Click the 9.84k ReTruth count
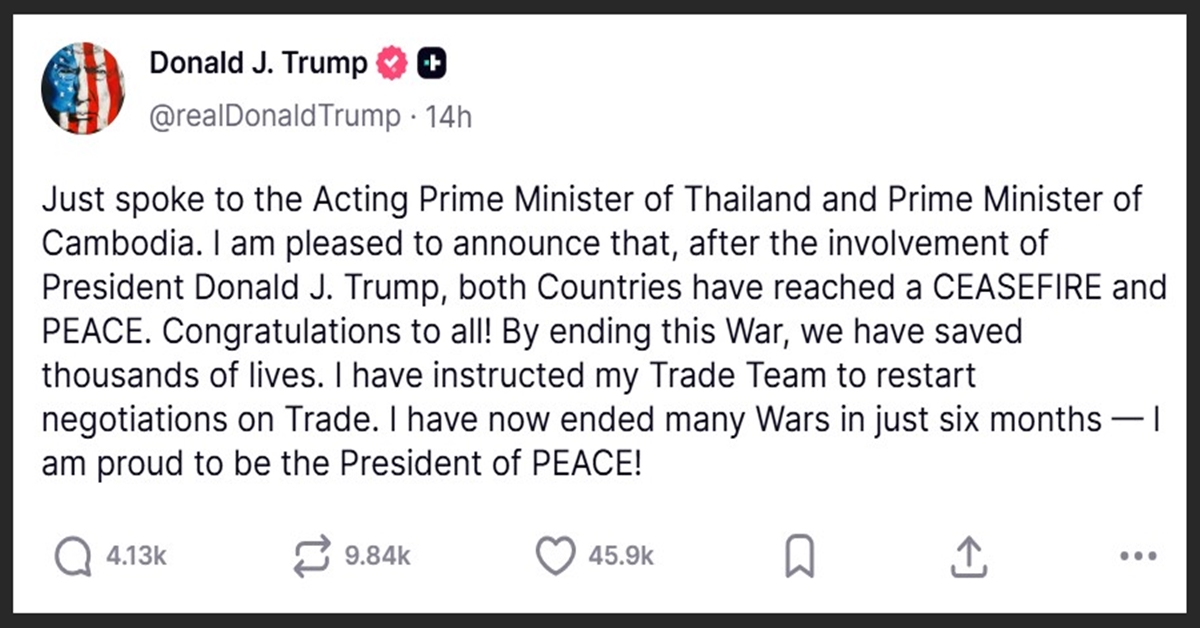The image size is (1200, 628). click(377, 557)
